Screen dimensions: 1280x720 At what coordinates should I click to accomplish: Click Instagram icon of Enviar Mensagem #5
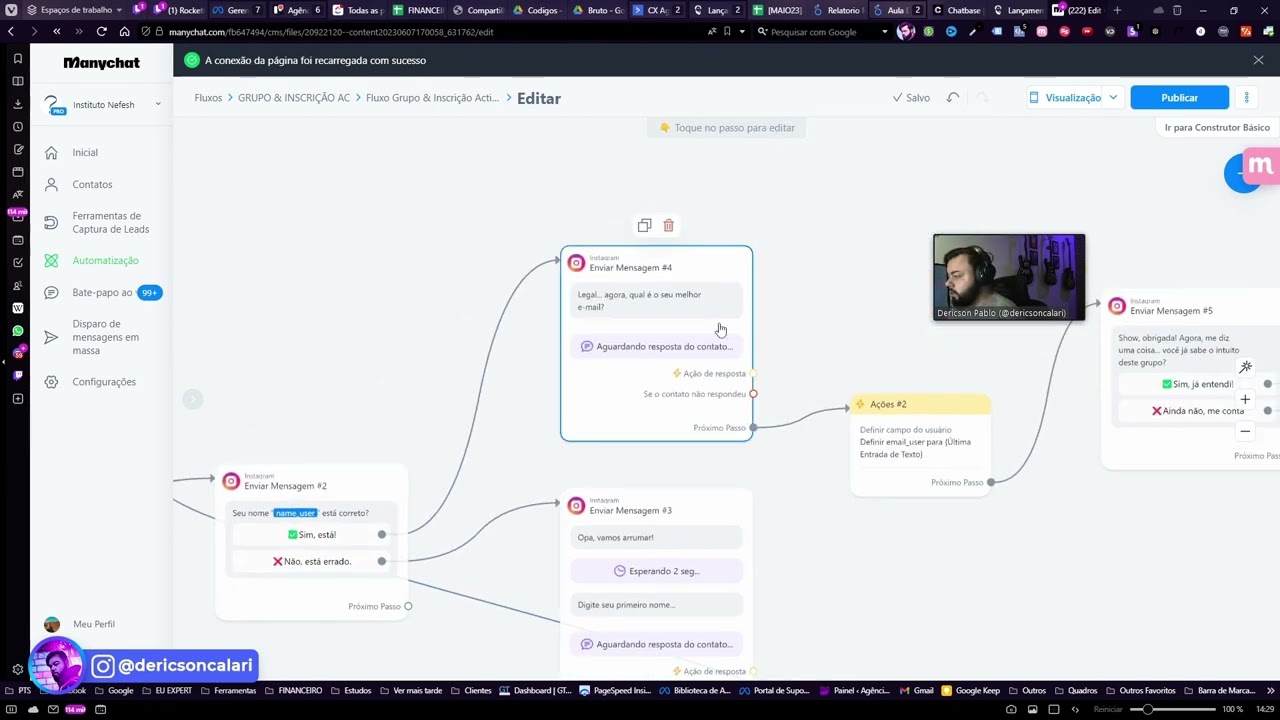click(1117, 306)
